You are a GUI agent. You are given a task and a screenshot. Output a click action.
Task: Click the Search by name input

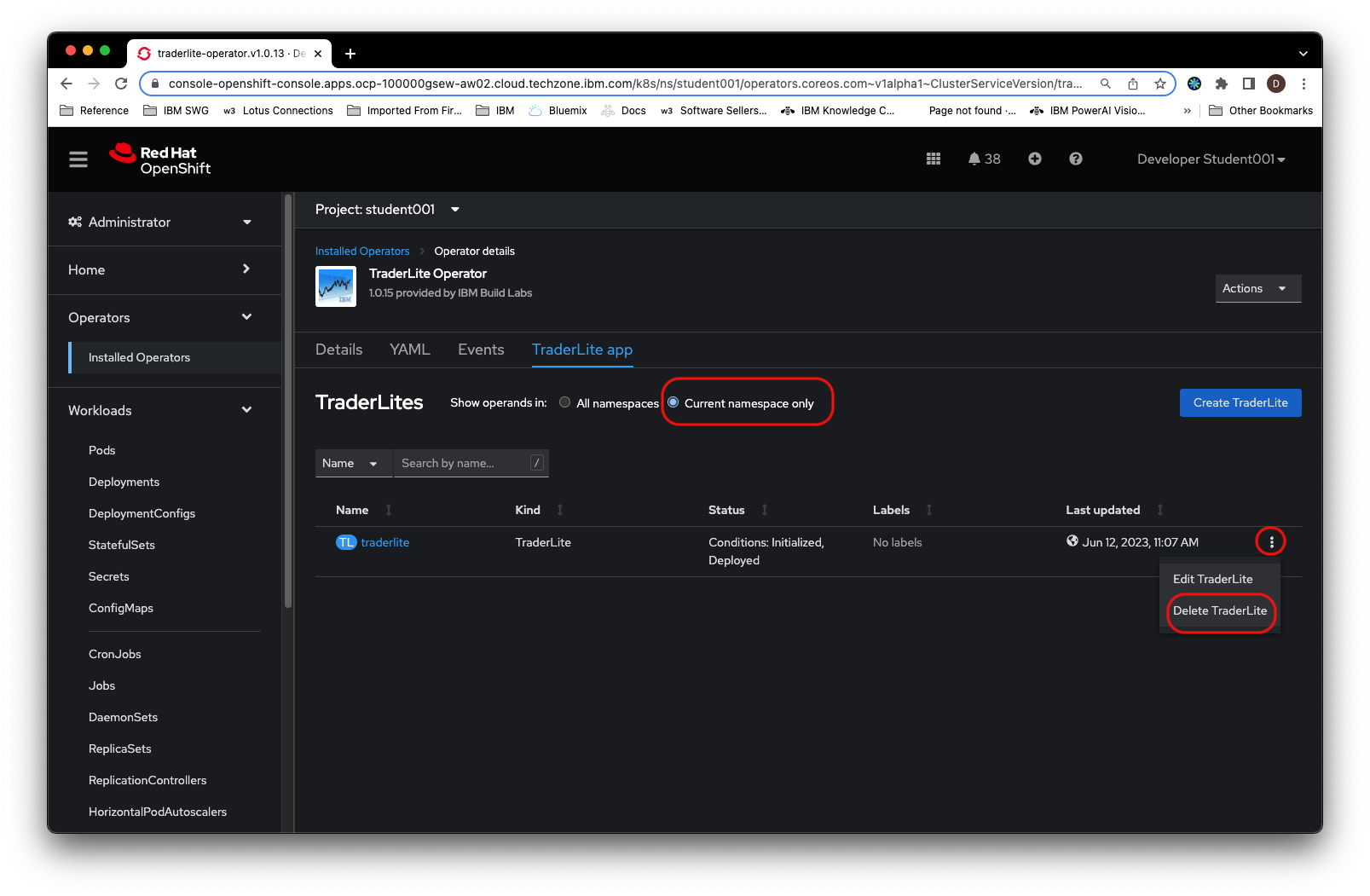click(x=470, y=463)
